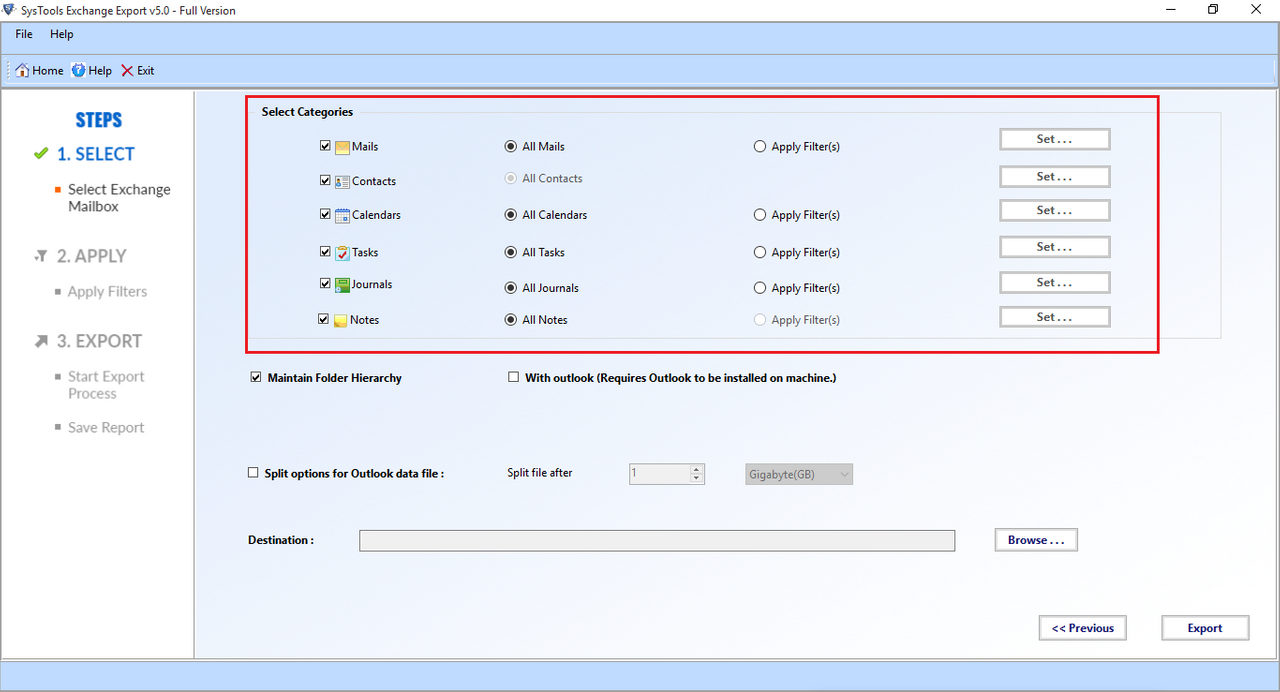Viewport: 1280px width, 692px height.
Task: Uncheck the Calendars category checkbox
Action: tap(325, 214)
